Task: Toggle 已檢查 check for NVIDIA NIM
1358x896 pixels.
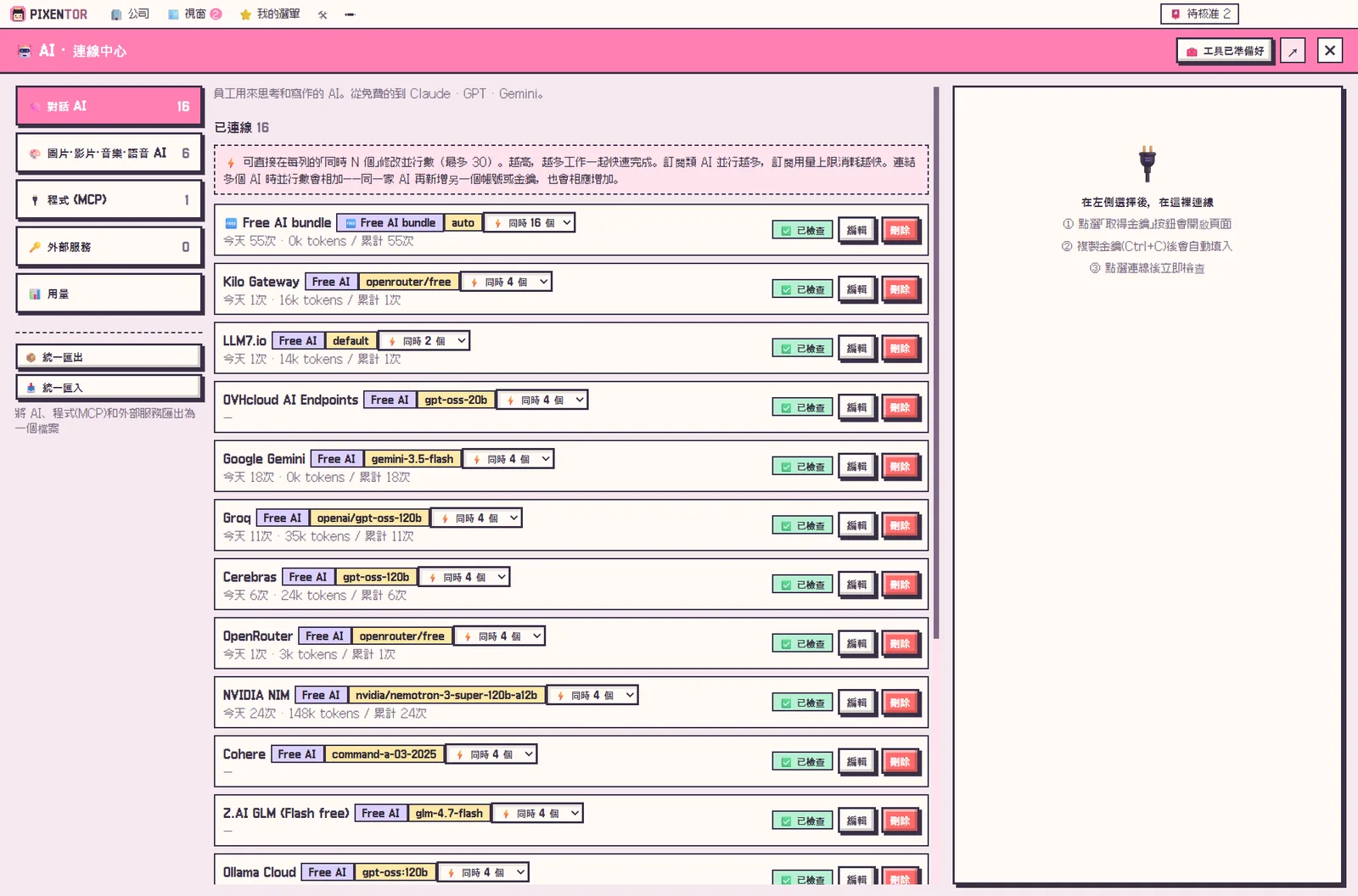Action: pos(802,703)
